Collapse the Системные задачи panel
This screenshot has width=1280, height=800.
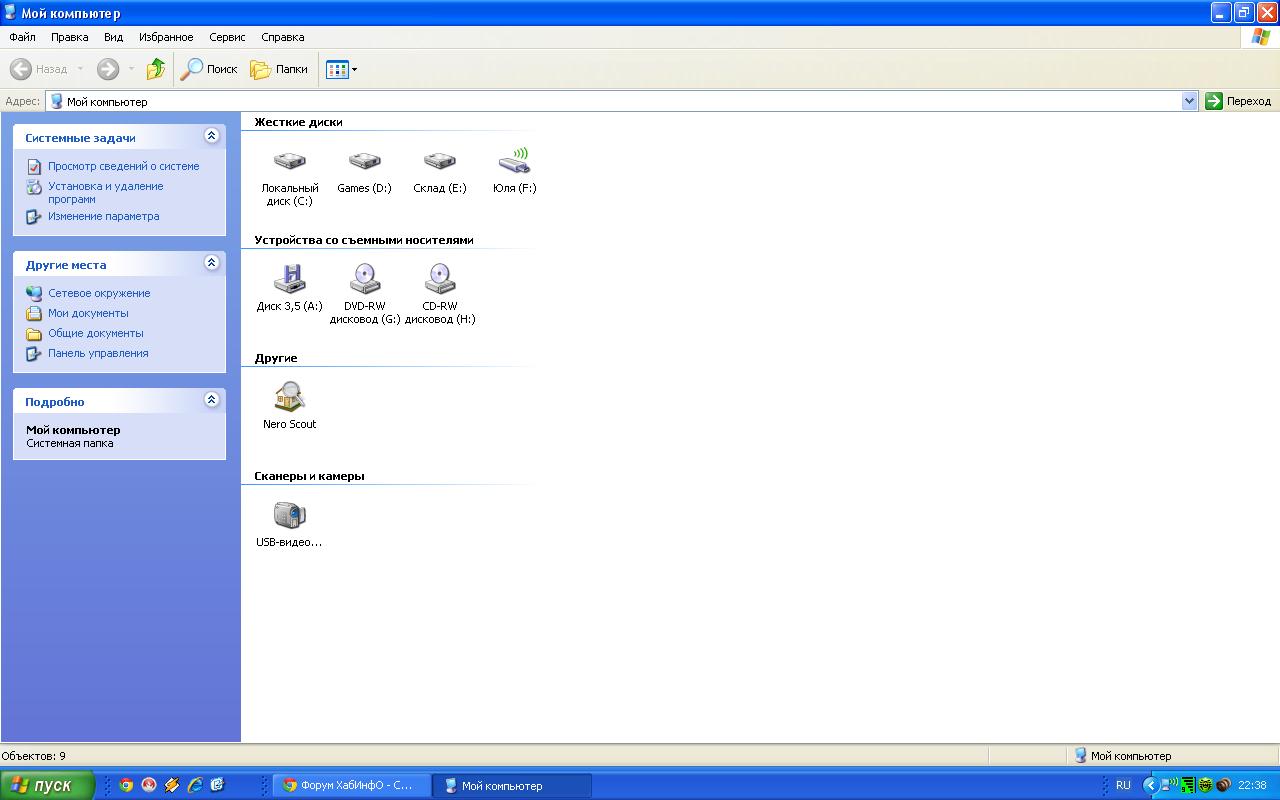(211, 136)
